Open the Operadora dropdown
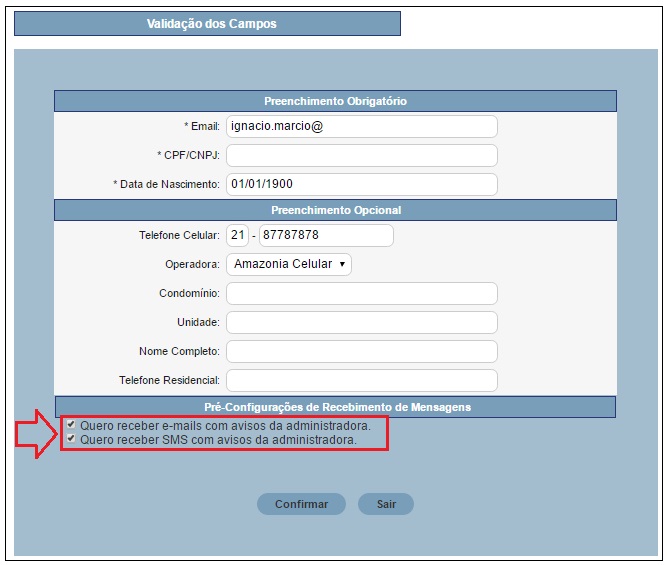The height and width of the screenshot is (565, 667). pos(289,264)
